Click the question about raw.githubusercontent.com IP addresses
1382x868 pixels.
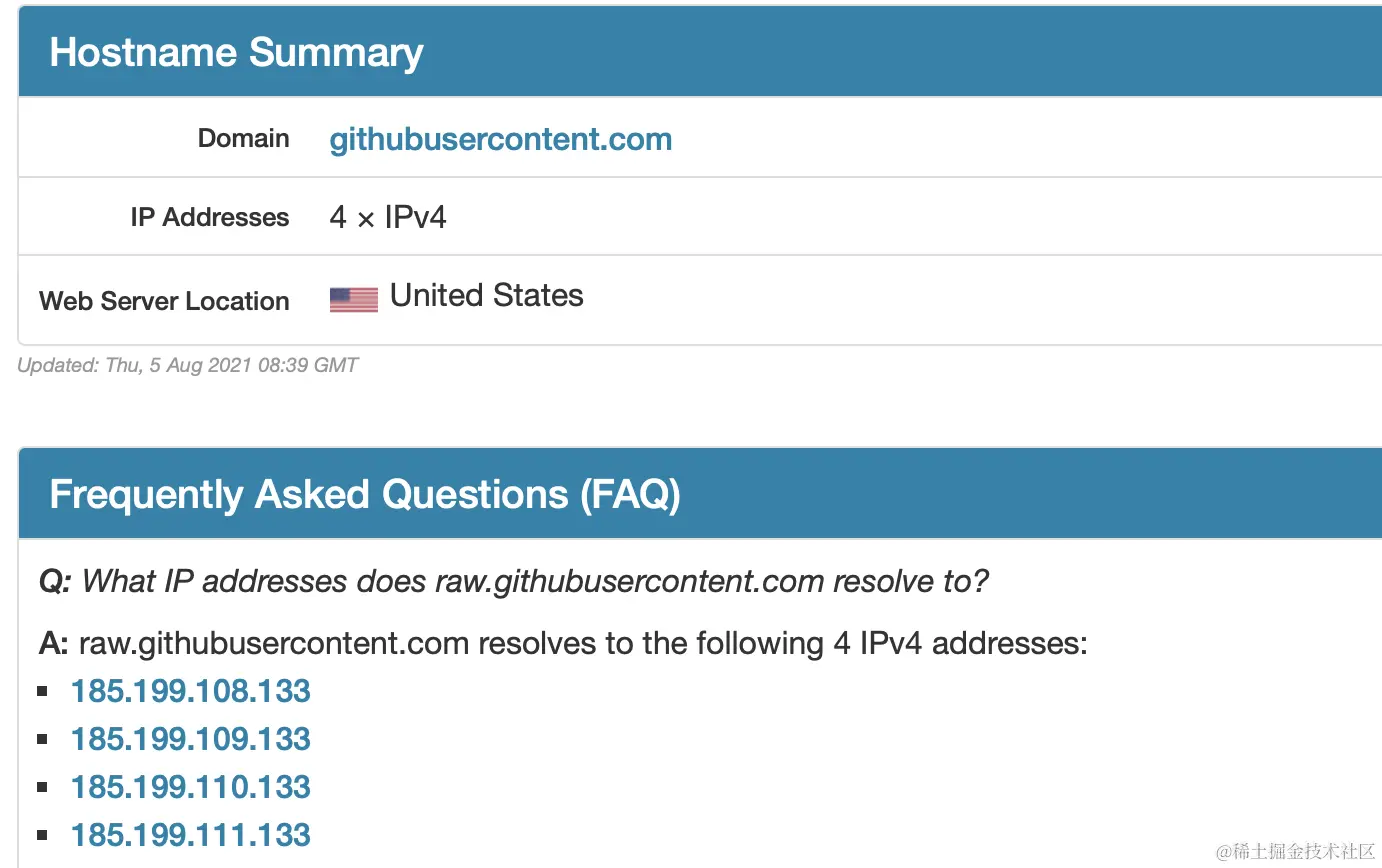[x=513, y=581]
